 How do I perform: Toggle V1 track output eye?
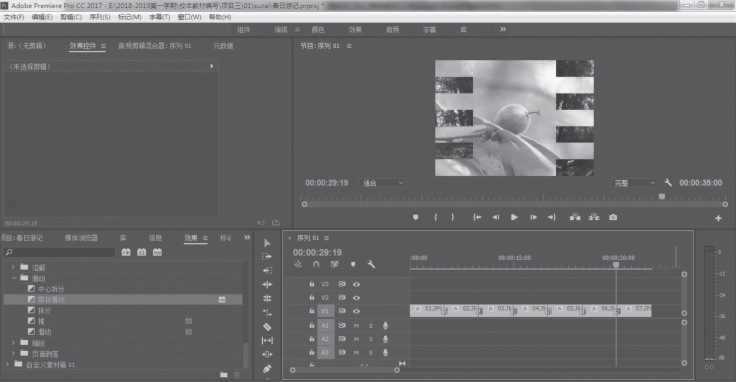(357, 311)
